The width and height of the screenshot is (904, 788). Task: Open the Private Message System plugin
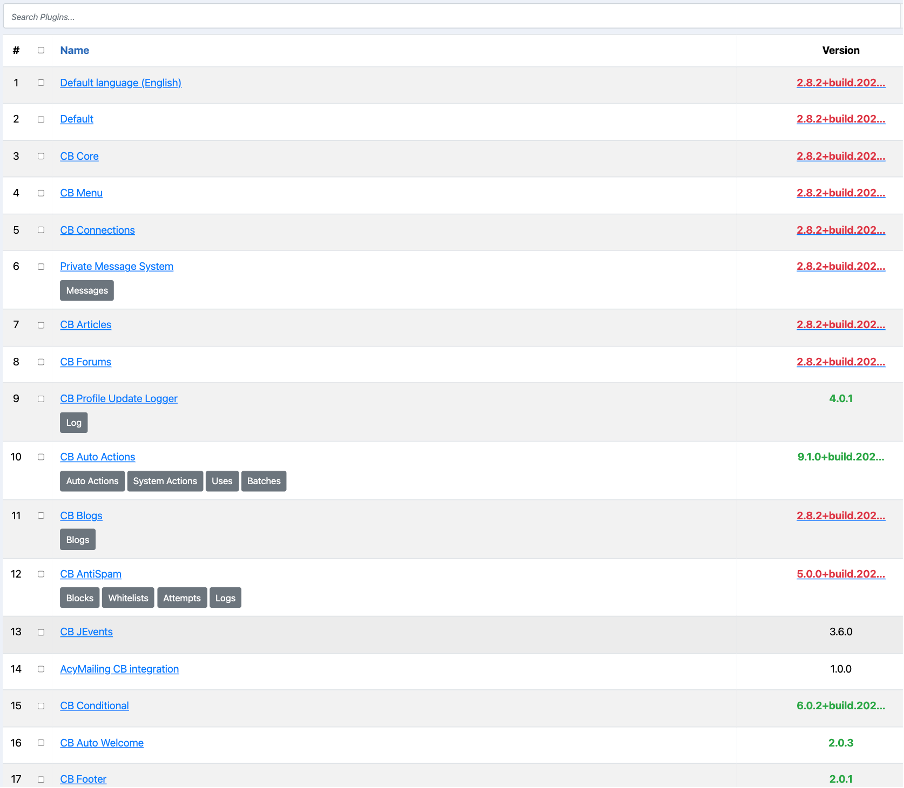point(116,266)
